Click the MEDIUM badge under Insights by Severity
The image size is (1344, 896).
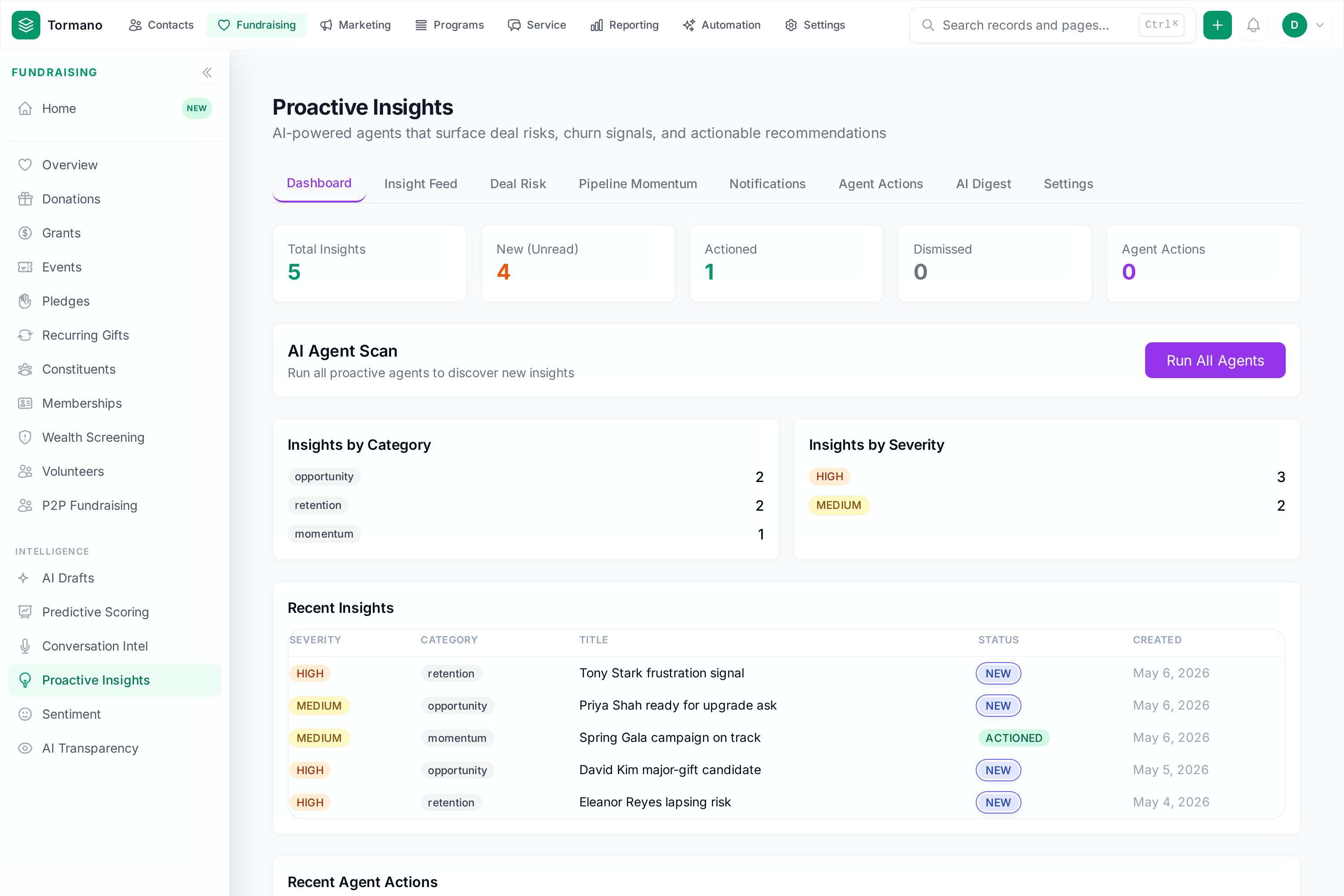pyautogui.click(x=839, y=505)
